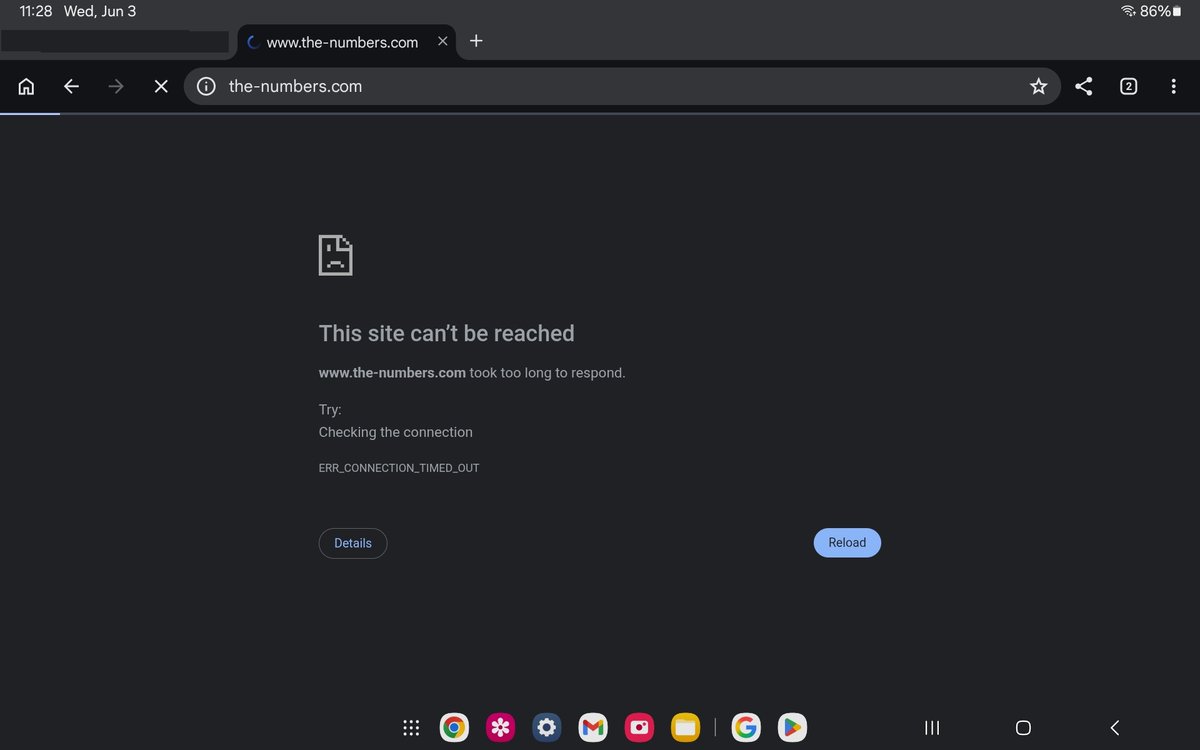Tap the sad page error icon
This screenshot has width=1200, height=750.
pyautogui.click(x=335, y=255)
